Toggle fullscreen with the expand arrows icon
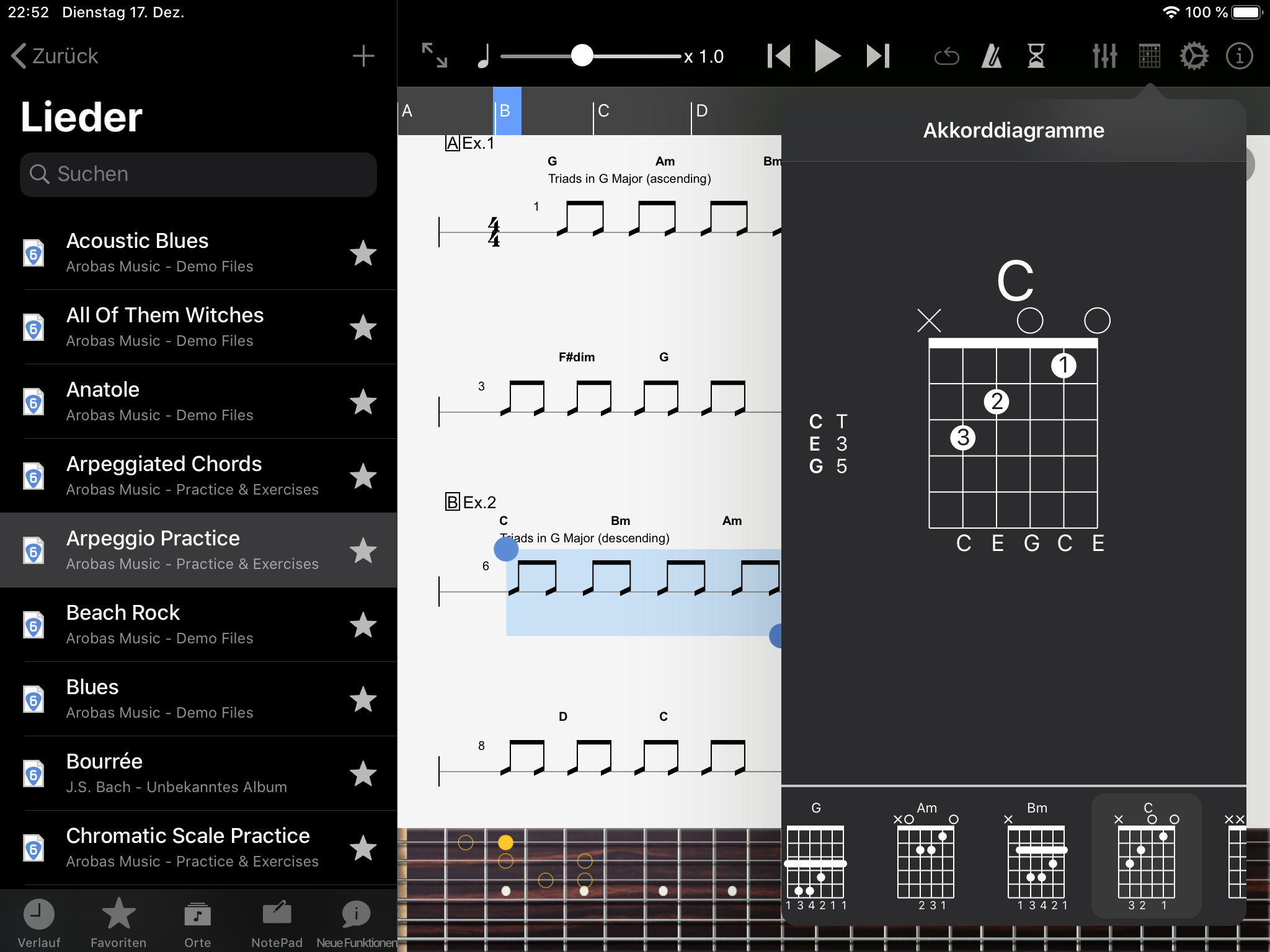 click(x=434, y=56)
